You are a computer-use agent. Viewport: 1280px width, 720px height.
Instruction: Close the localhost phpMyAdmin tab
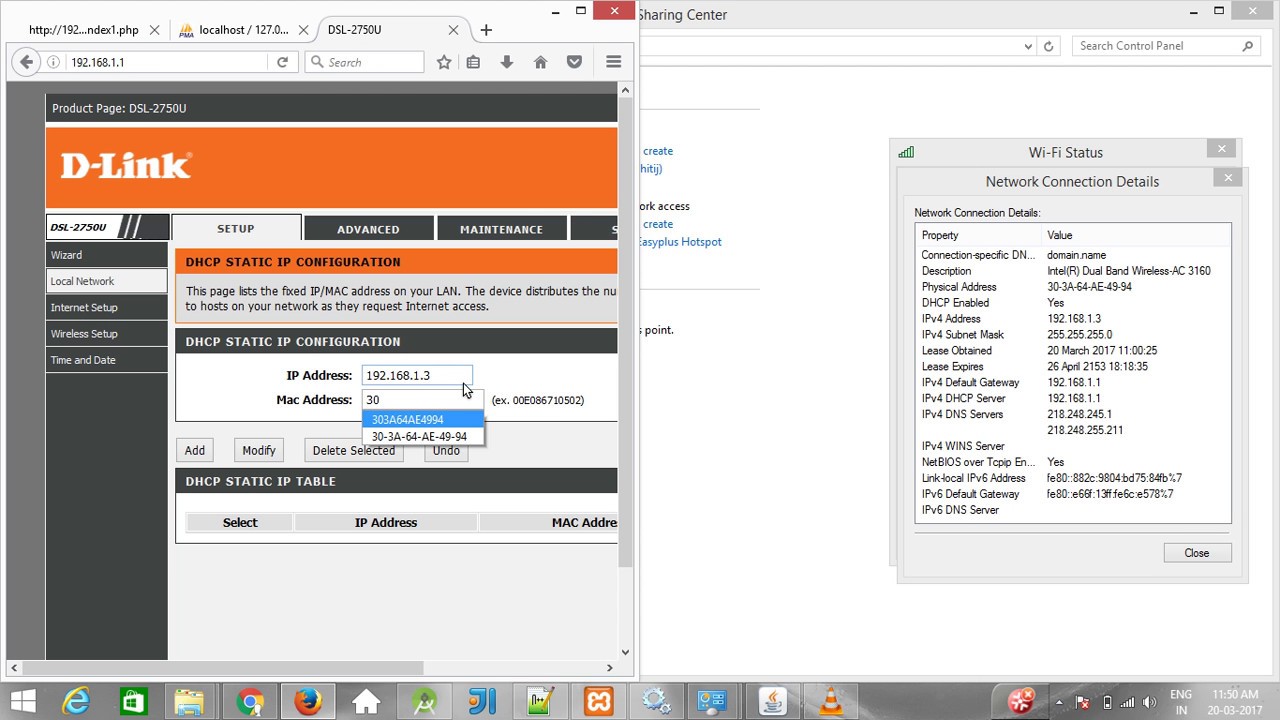point(304,30)
